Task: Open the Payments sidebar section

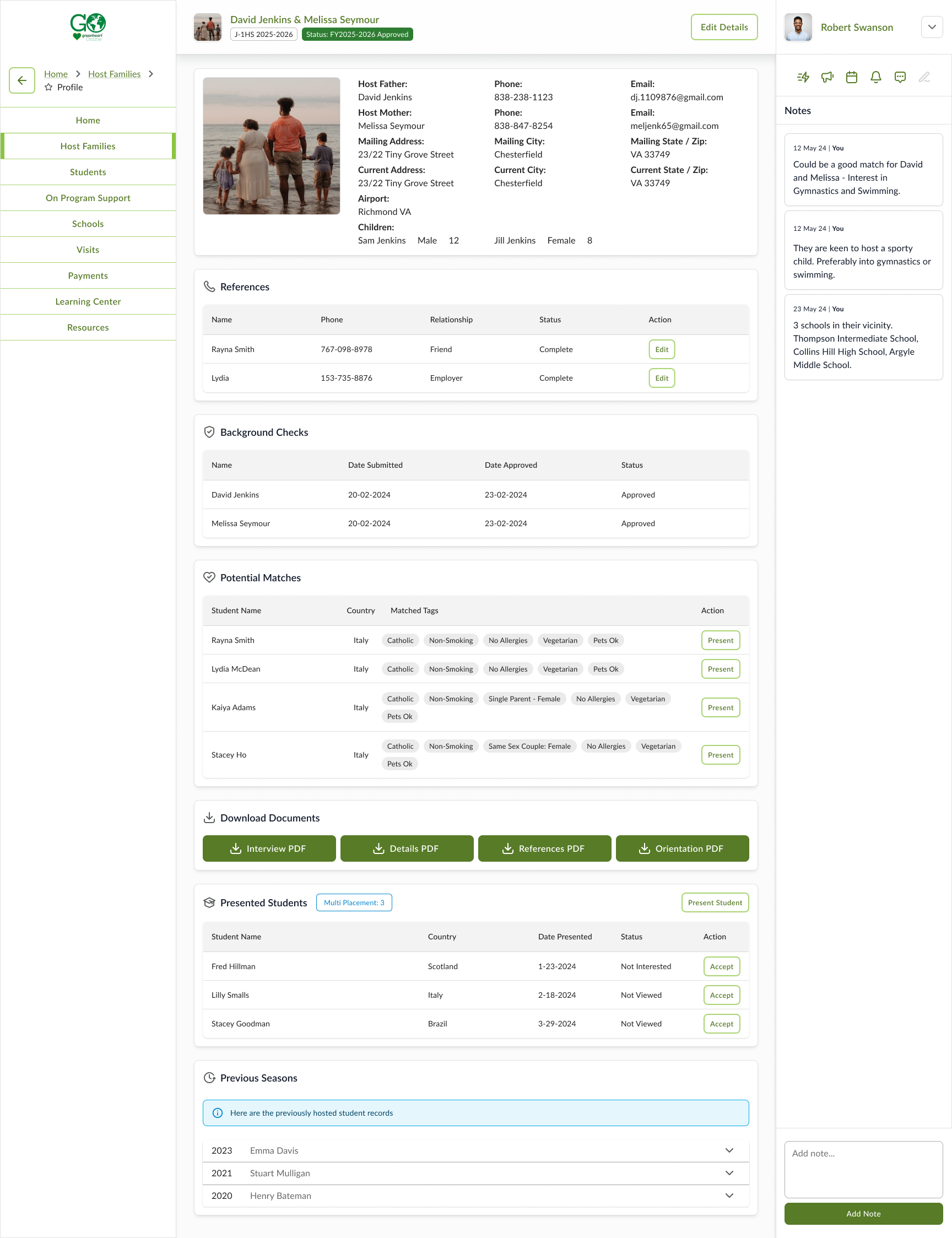Action: (x=88, y=275)
